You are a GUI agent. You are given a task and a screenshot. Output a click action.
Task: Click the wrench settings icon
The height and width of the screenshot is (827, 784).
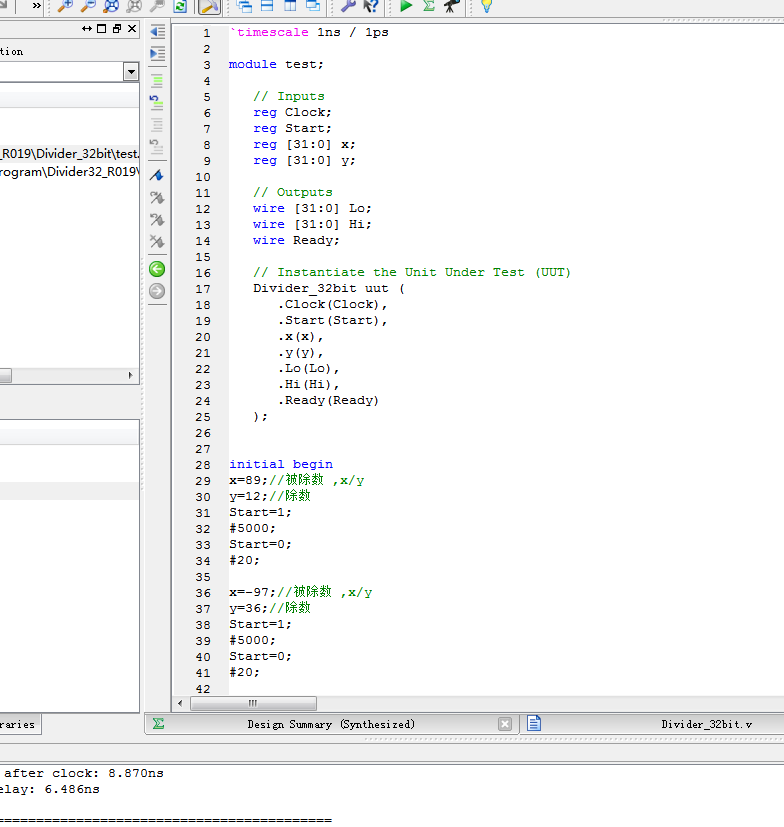348,6
